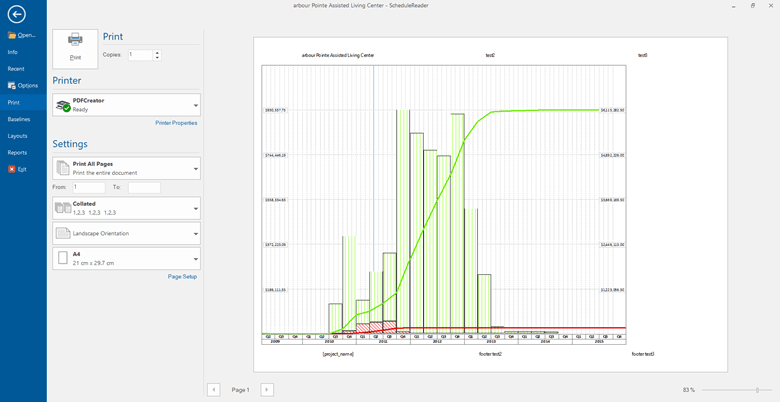Click the Open menu item
Screen dimensions: 780x402
click(x=23, y=35)
